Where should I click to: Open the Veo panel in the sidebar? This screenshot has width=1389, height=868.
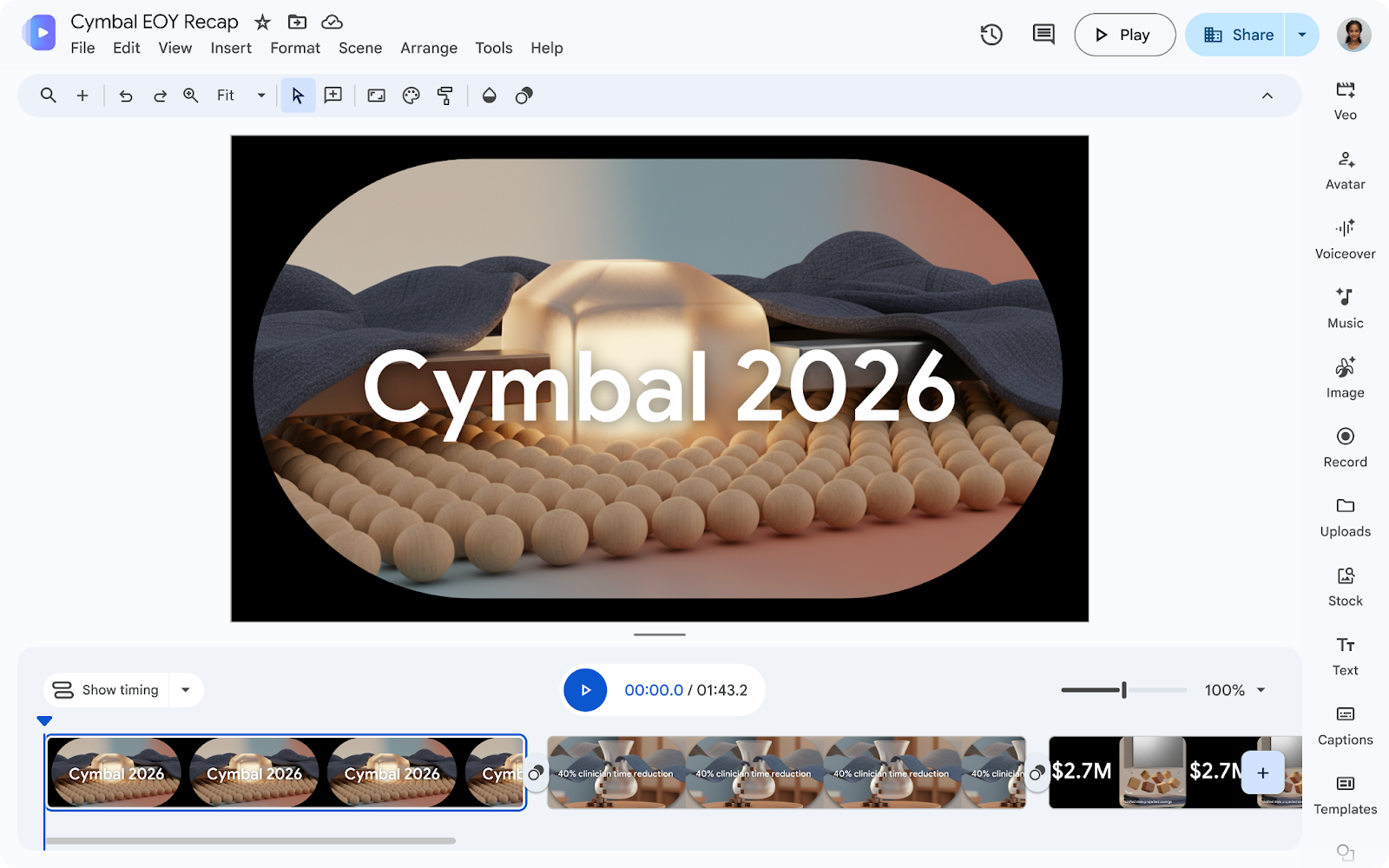pos(1345,101)
